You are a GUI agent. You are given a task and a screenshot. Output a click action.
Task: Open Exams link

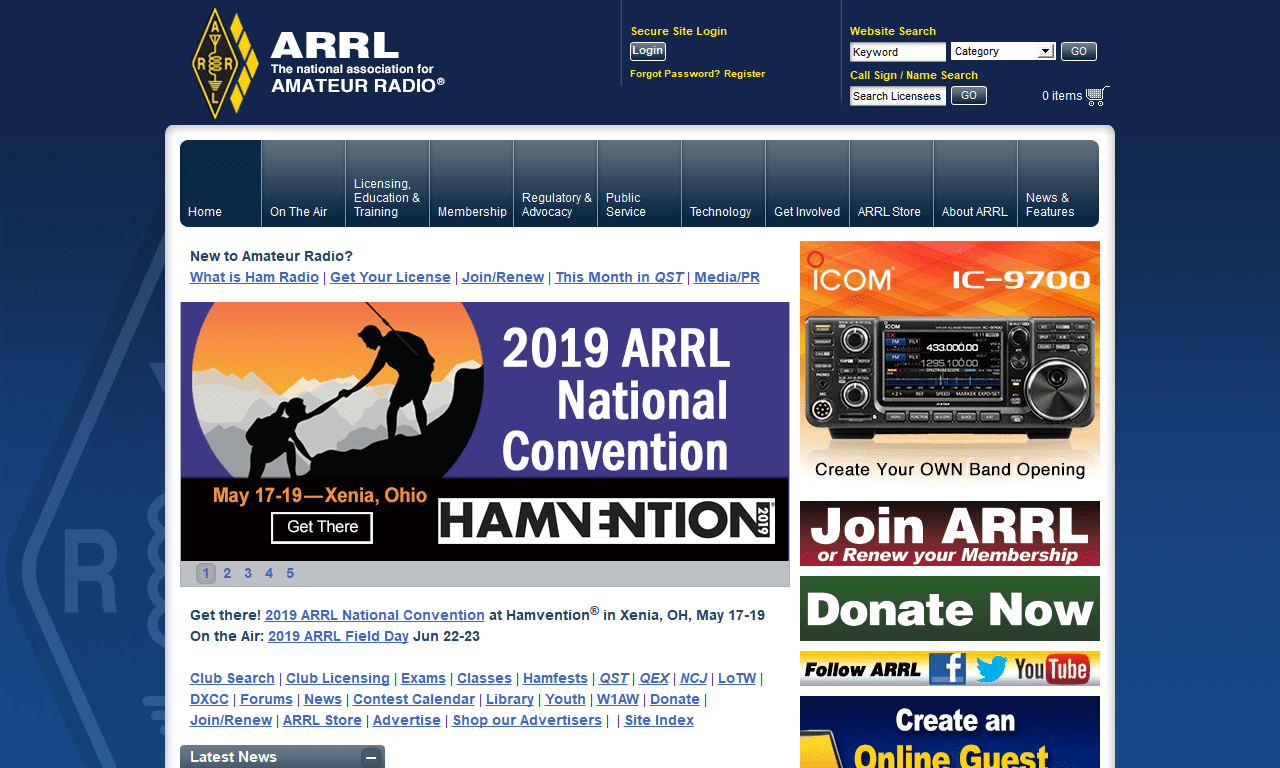423,678
